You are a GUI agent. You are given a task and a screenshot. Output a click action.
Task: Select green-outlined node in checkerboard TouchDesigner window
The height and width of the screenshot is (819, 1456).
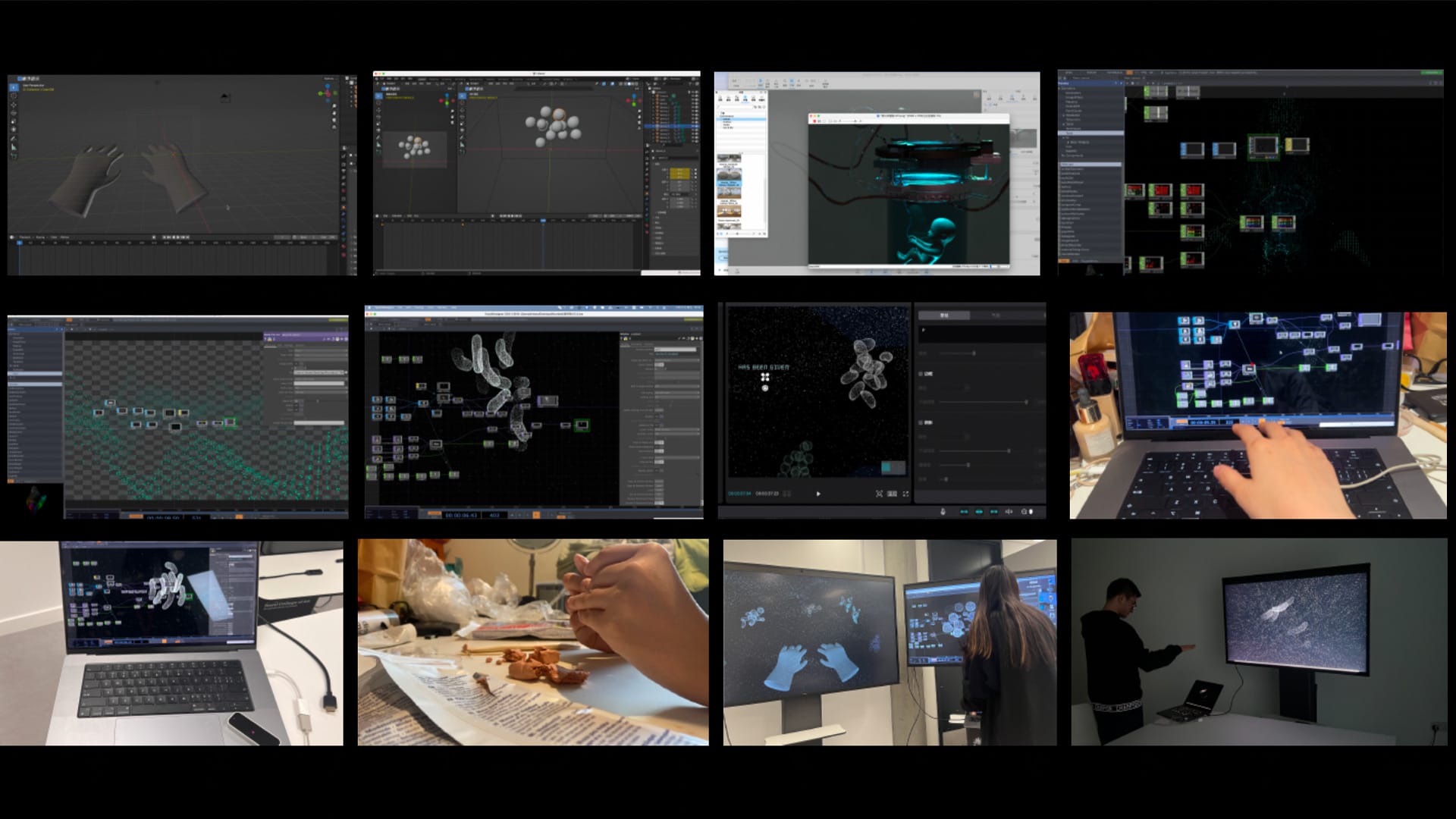tap(230, 422)
